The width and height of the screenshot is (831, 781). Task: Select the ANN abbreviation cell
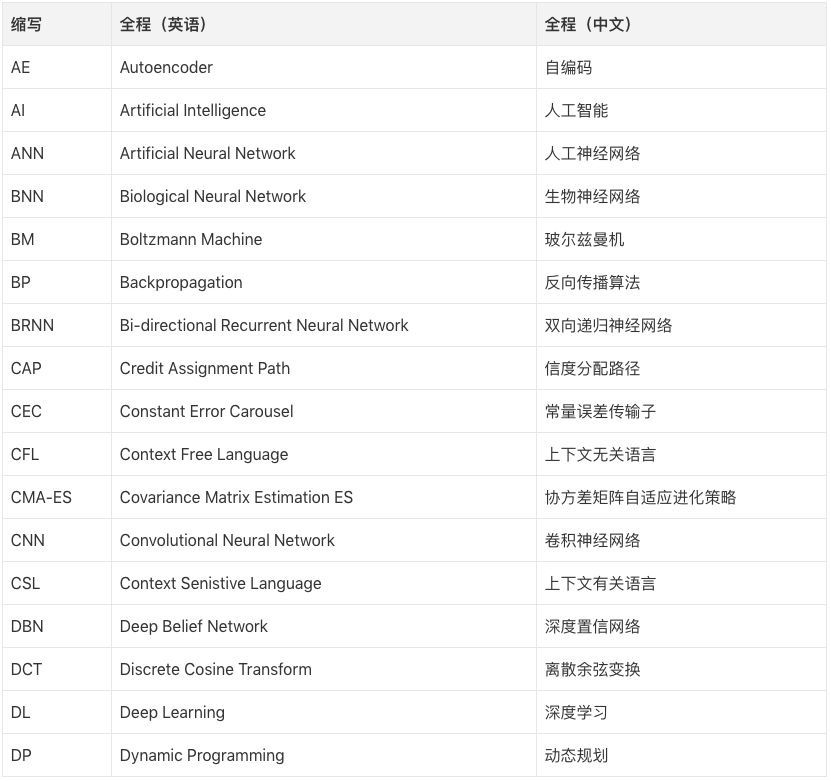click(x=57, y=153)
